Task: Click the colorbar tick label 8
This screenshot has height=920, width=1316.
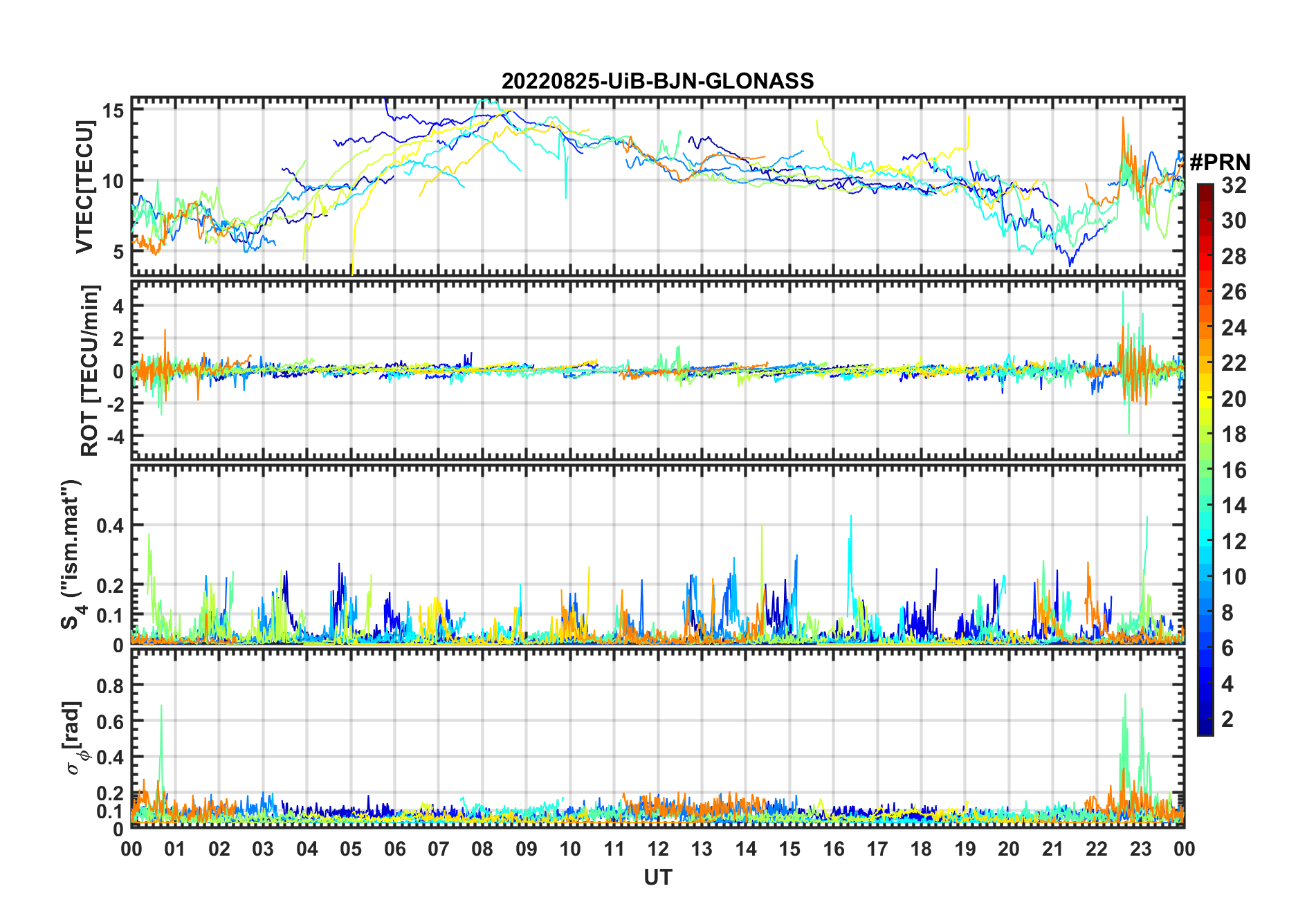Action: pos(1227,613)
